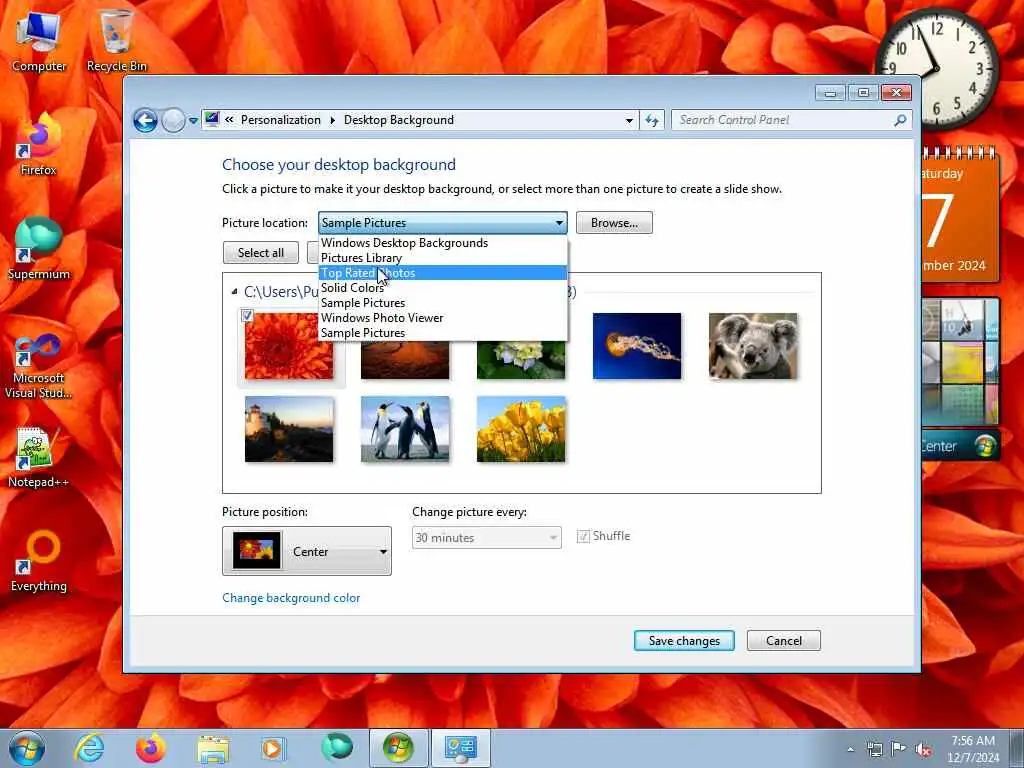Open the Windows Start orb
The image size is (1024, 768).
point(27,748)
